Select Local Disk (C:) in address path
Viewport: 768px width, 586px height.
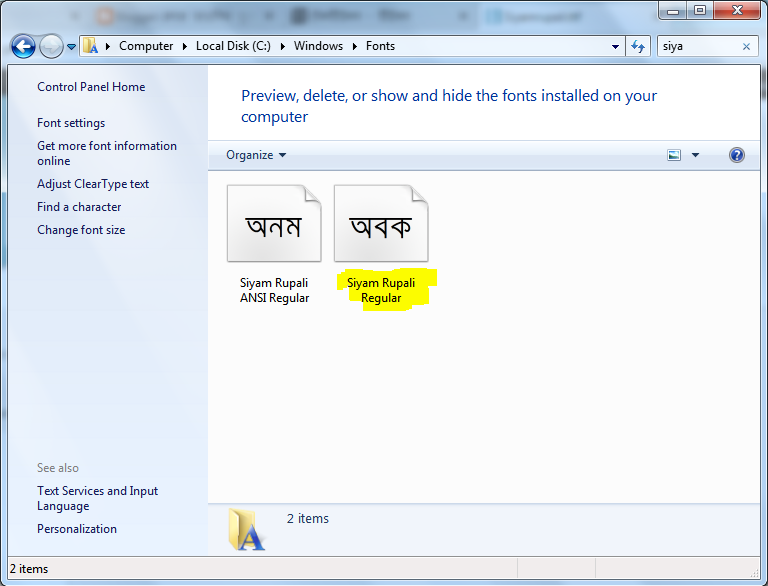pos(233,46)
